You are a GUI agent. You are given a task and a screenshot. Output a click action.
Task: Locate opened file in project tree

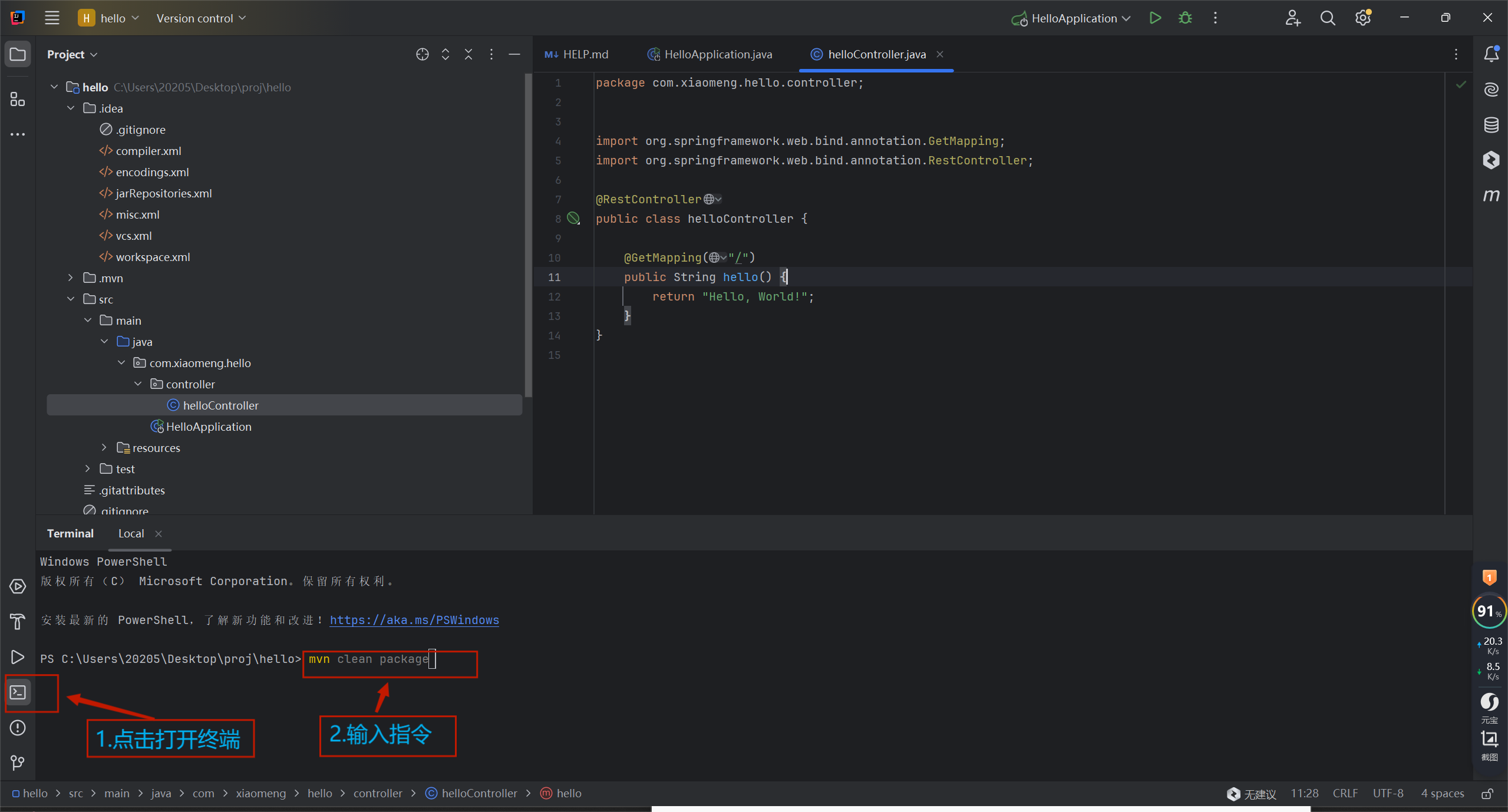coord(422,54)
